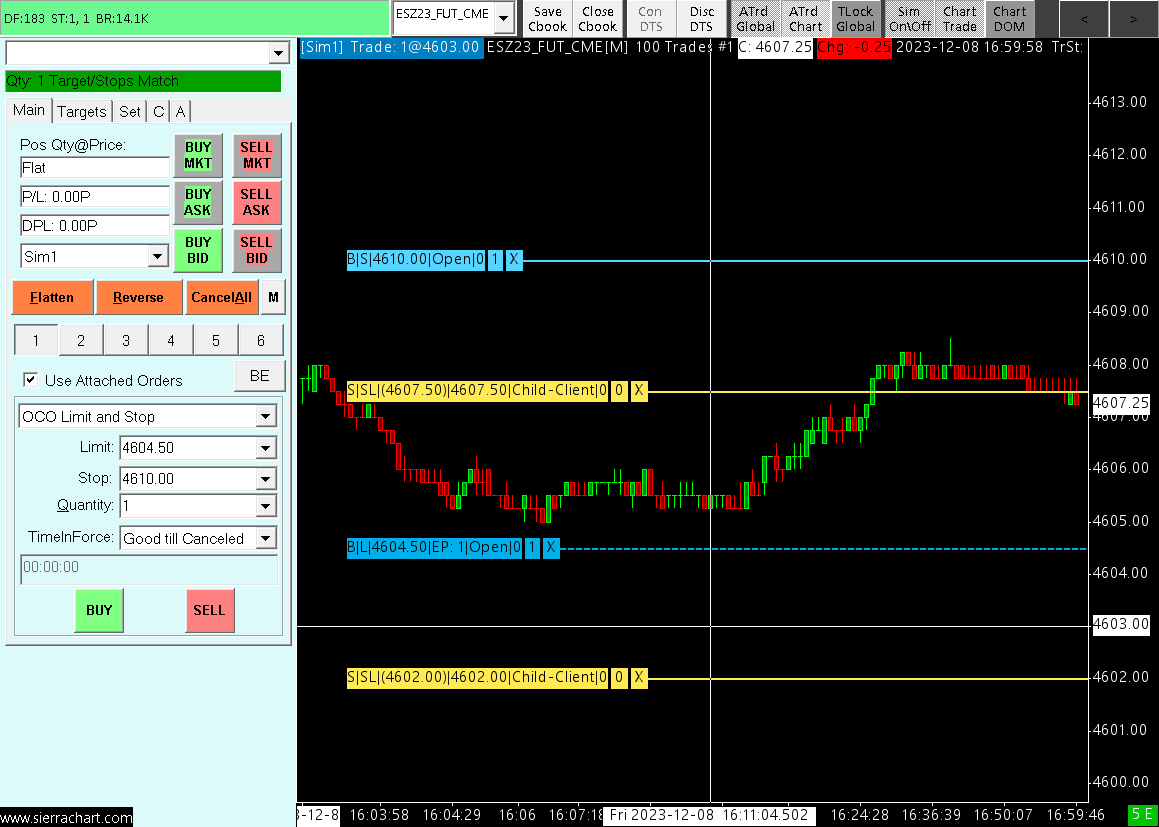Open OCO Limit and Stop order type dropdown
The image size is (1159, 827).
pyautogui.click(x=265, y=416)
